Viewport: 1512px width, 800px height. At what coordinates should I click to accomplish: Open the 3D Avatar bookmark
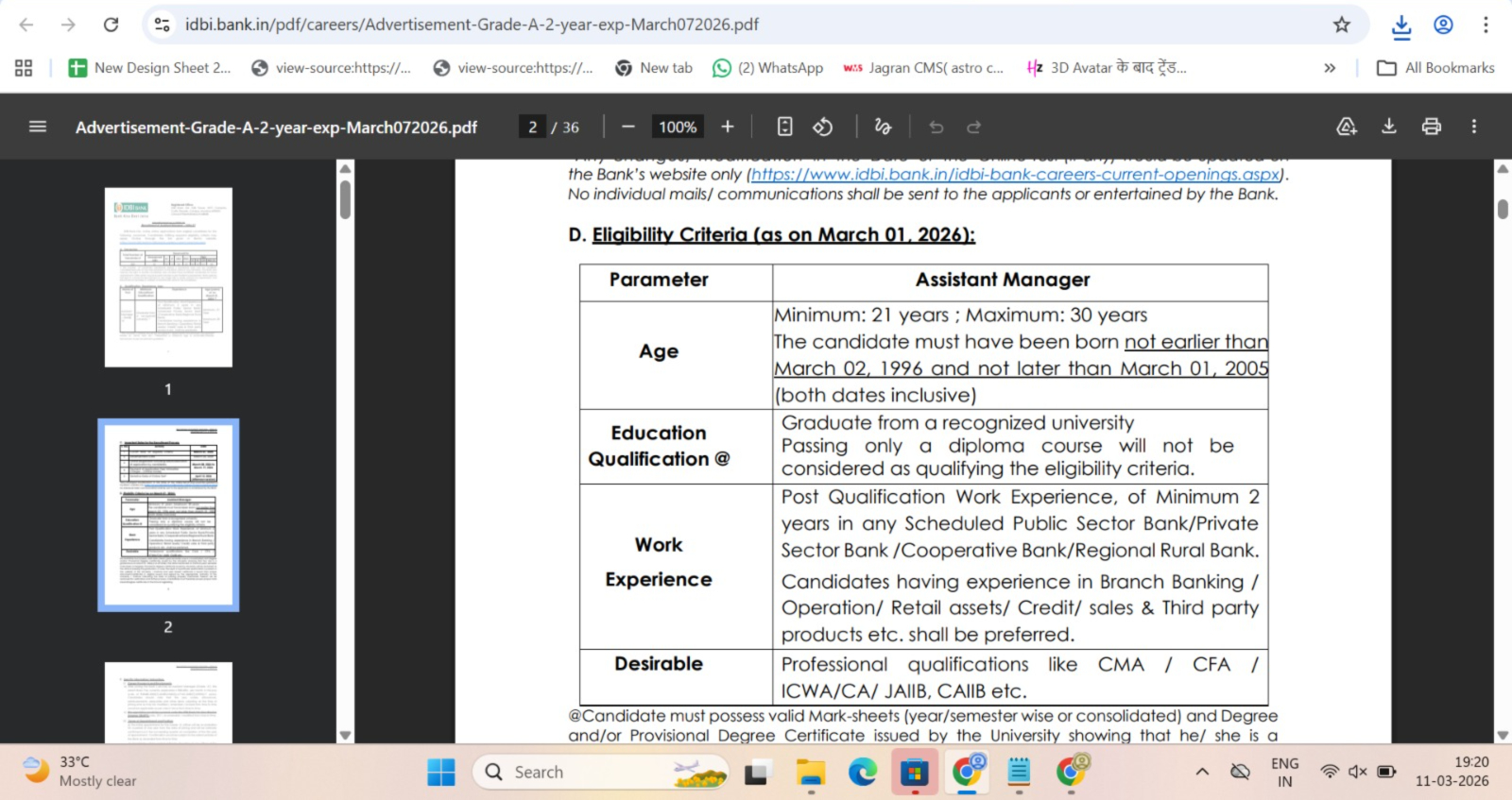1106,68
